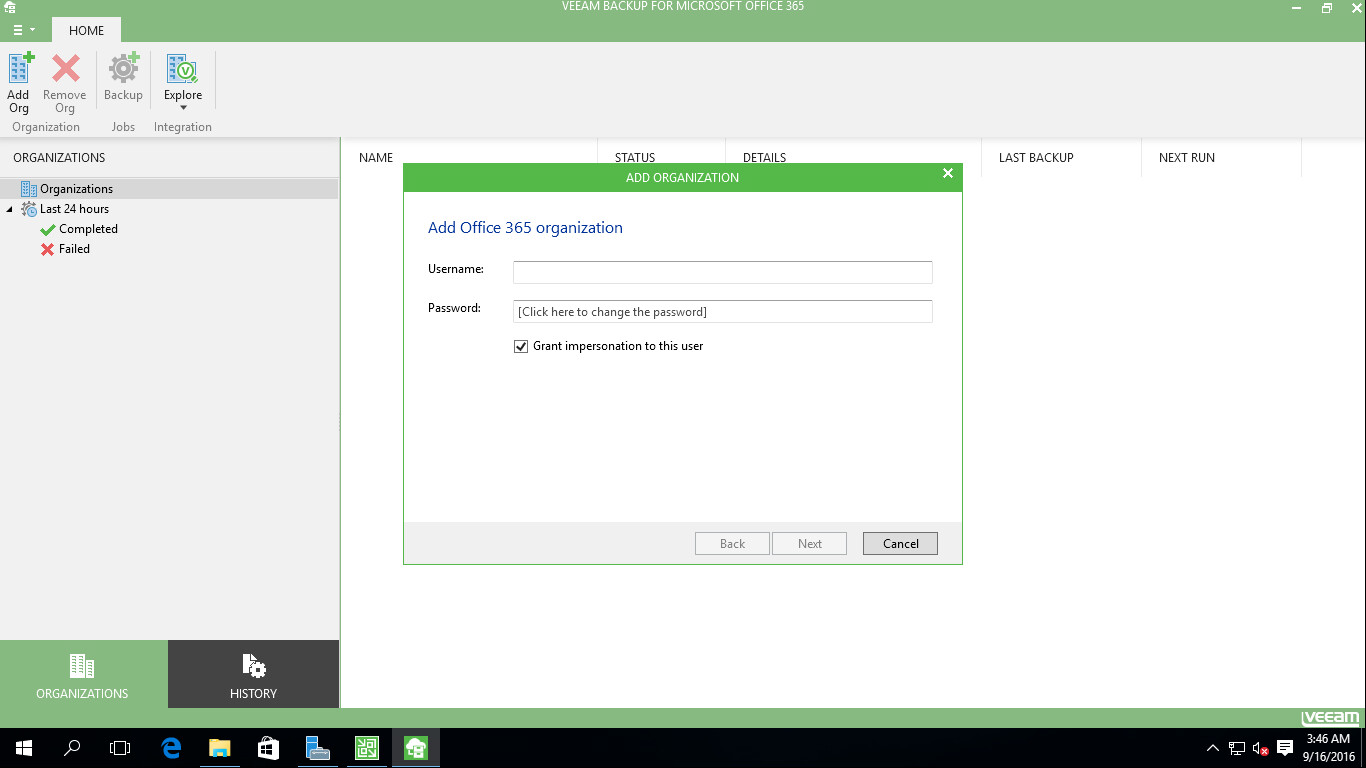Click the Backup gear icon
The width and height of the screenshot is (1366, 768).
123,70
